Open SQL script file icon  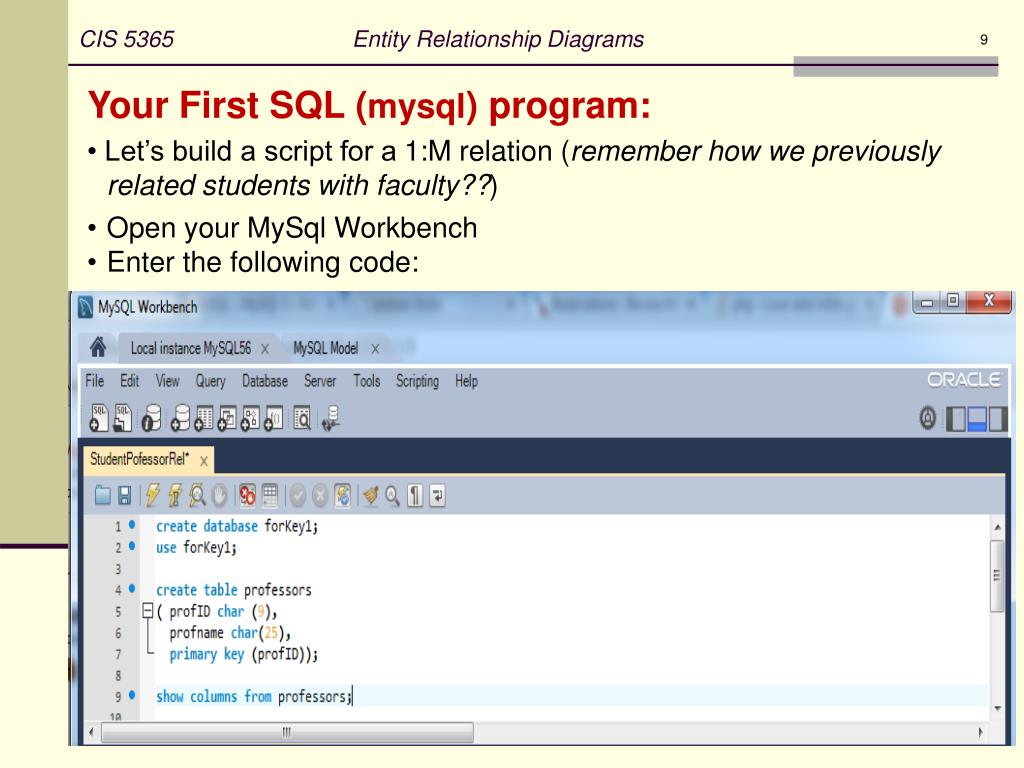click(x=123, y=418)
